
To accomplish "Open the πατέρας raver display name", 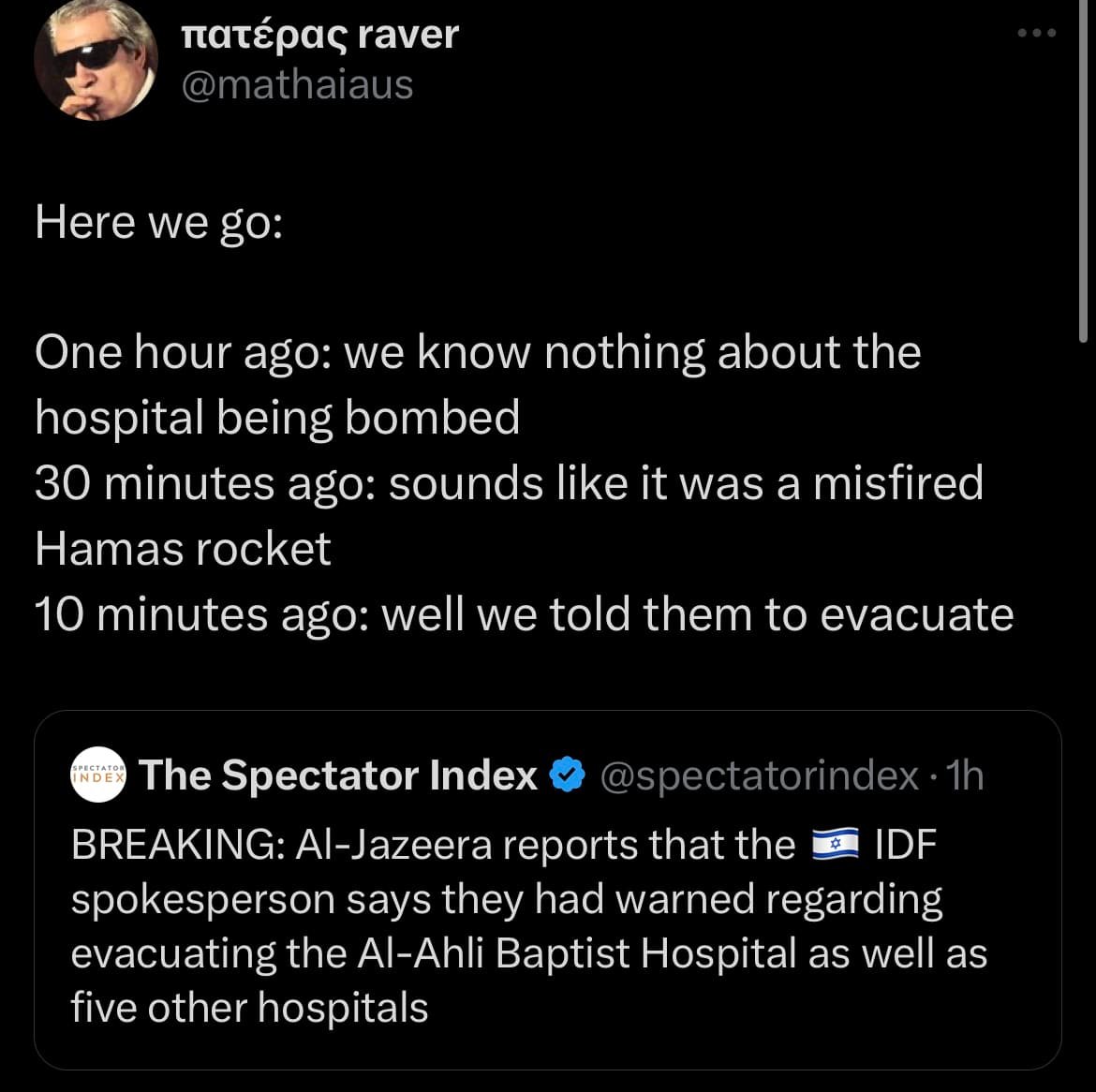I will click(318, 35).
